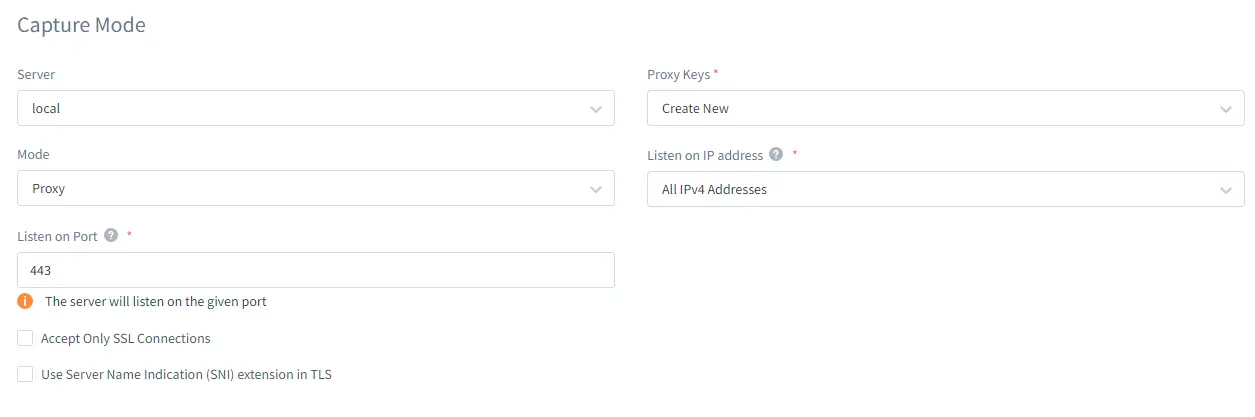Click the help icon beside Listen on Port

pos(111,236)
